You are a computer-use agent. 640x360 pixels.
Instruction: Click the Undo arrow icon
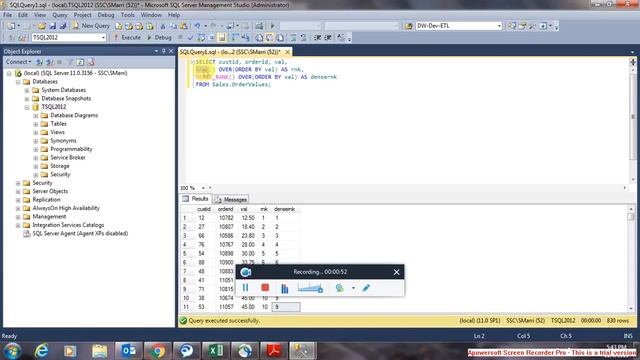pyautogui.click(x=197, y=26)
